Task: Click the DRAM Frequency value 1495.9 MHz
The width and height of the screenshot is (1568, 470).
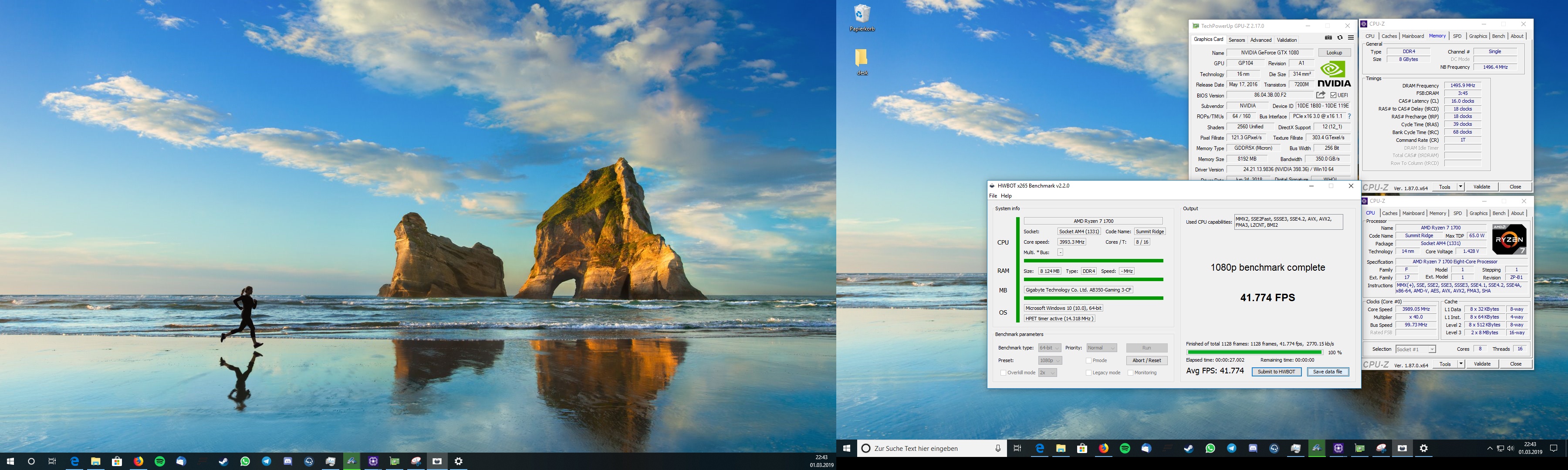Action: 1462,86
